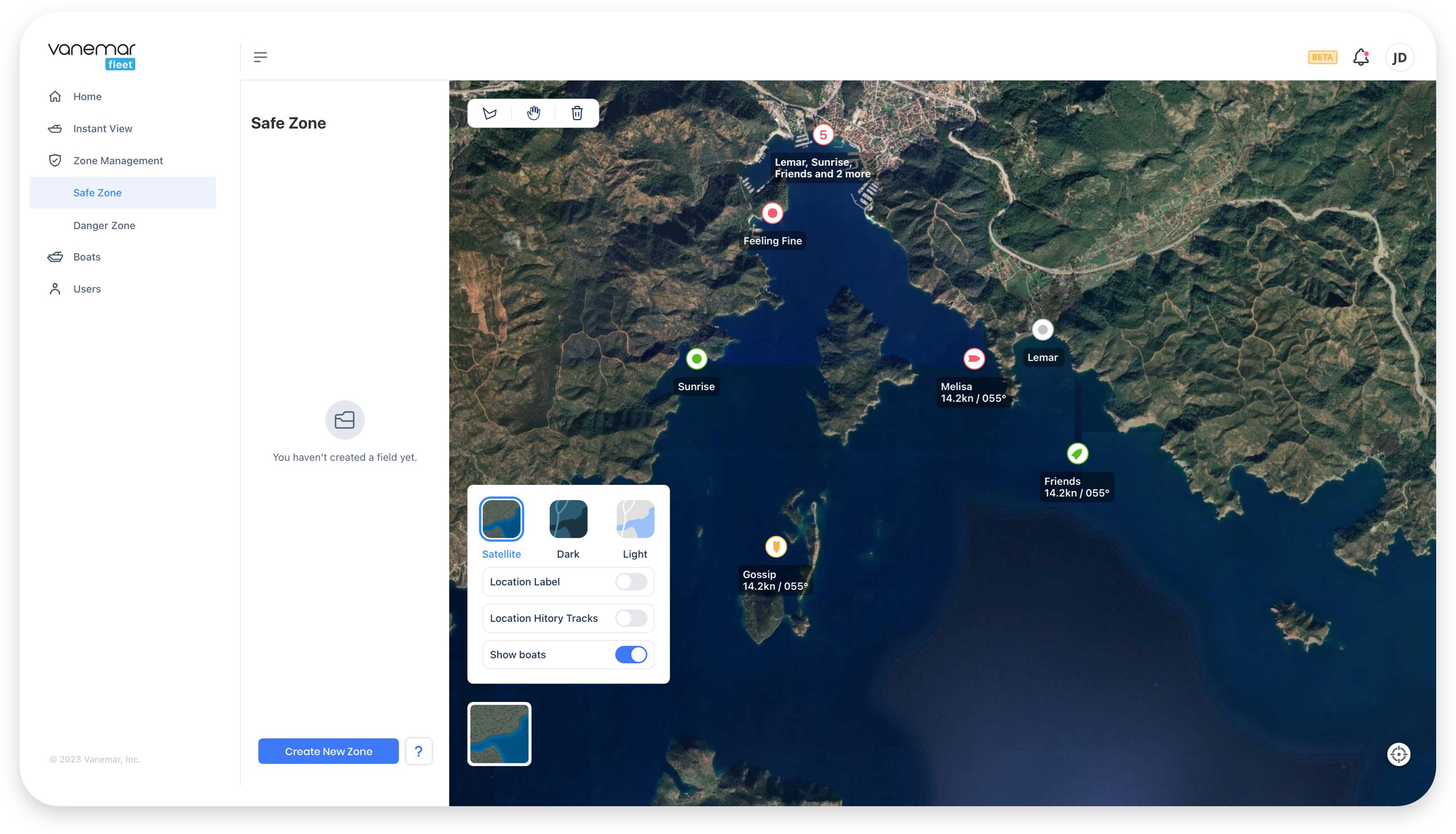Open Danger Zone submenu item
This screenshot has width=1456, height=834.
[123, 225]
